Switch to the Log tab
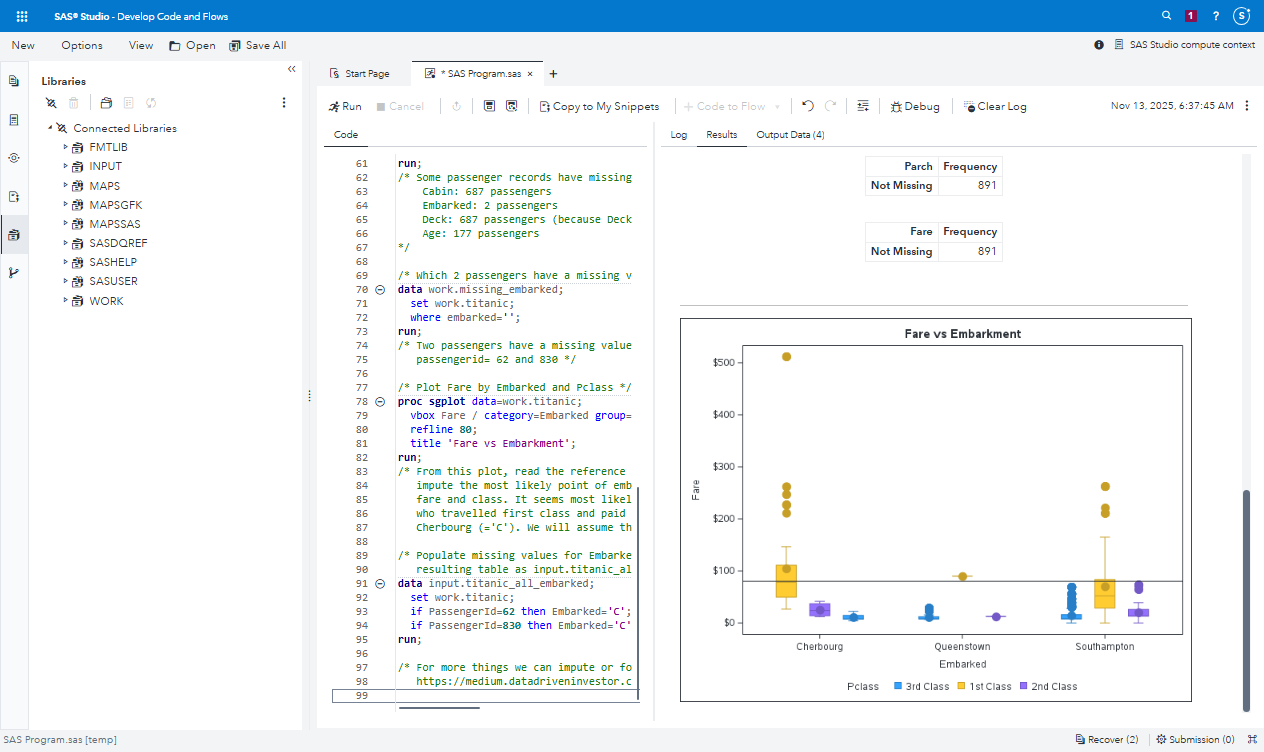This screenshot has width=1264, height=752. coord(678,135)
